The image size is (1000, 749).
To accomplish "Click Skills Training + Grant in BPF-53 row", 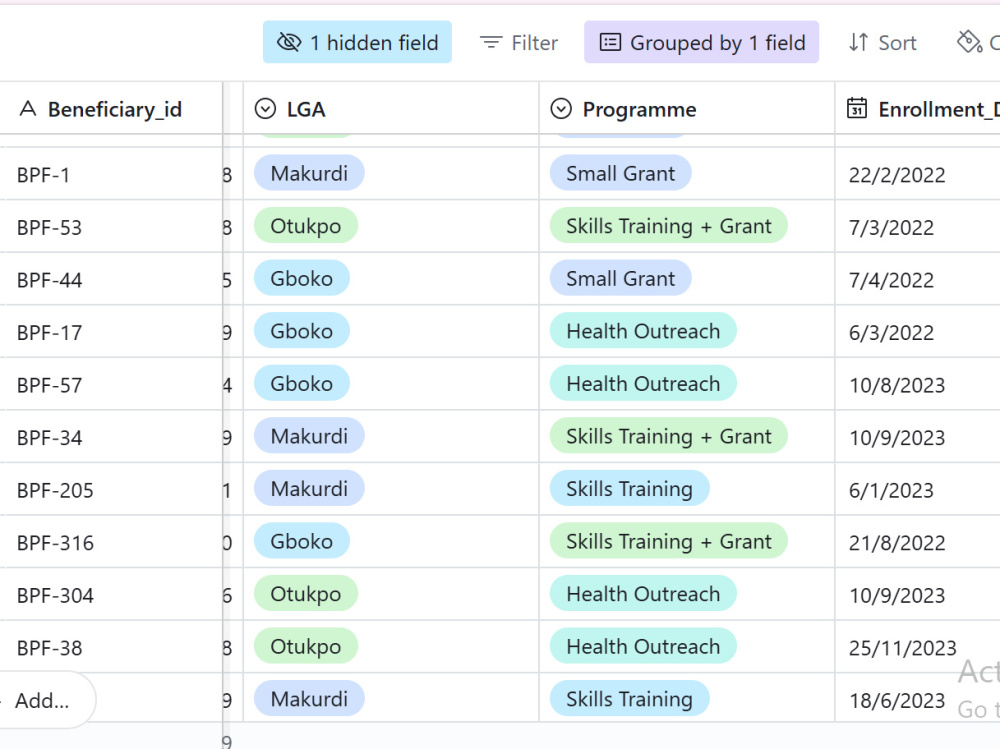I will coord(668,226).
